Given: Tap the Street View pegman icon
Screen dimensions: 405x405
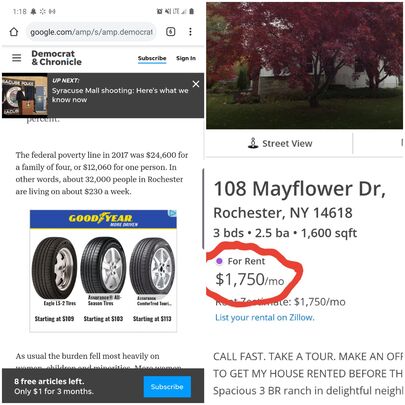Looking at the screenshot, I should point(253,143).
